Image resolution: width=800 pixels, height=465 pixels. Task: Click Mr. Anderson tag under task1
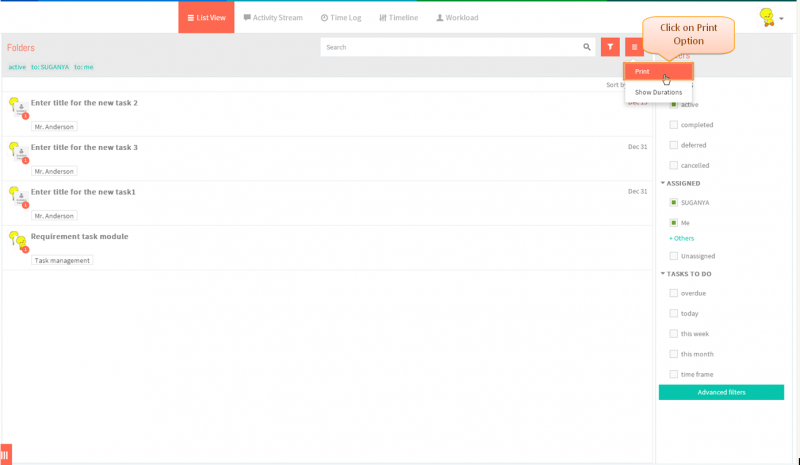(x=54, y=216)
